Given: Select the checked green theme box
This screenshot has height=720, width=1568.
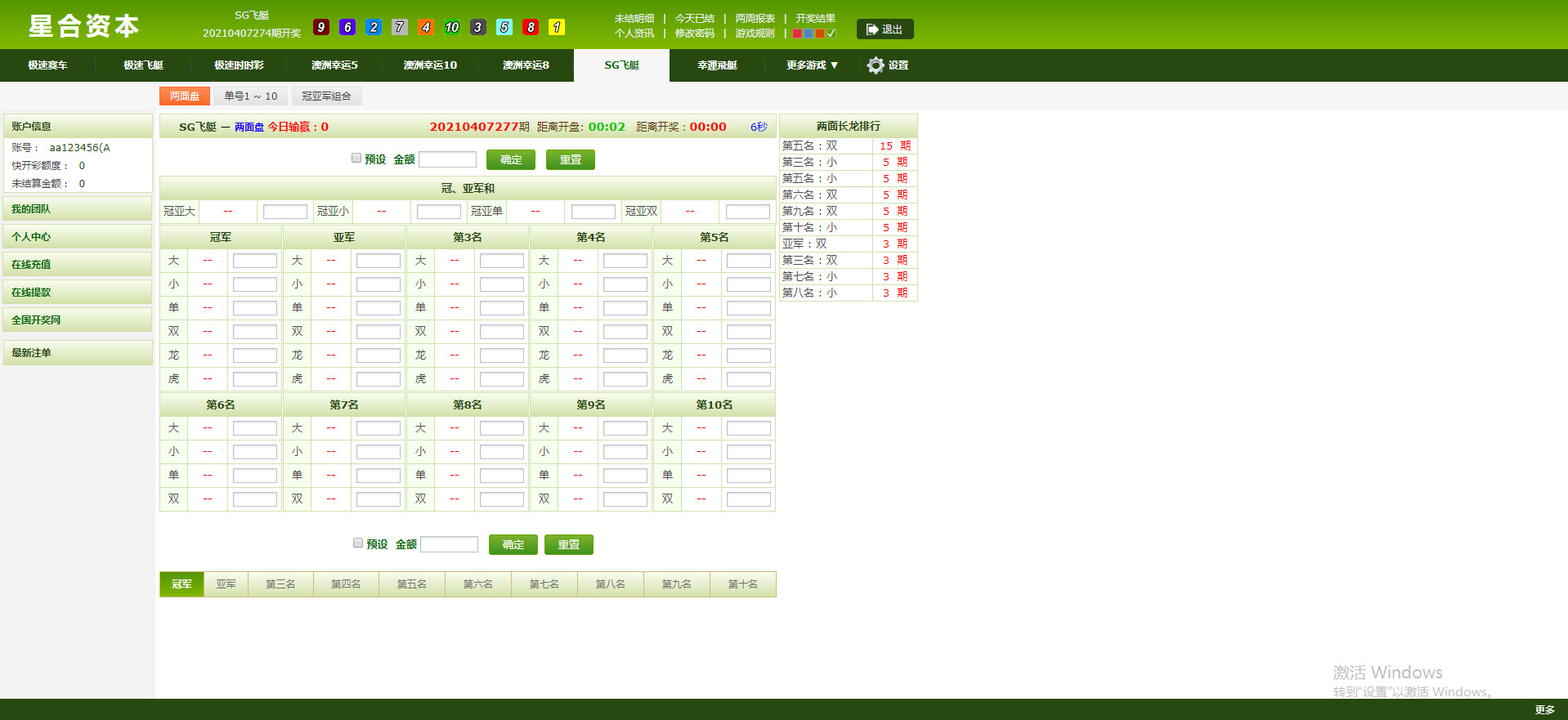Looking at the screenshot, I should click(831, 34).
